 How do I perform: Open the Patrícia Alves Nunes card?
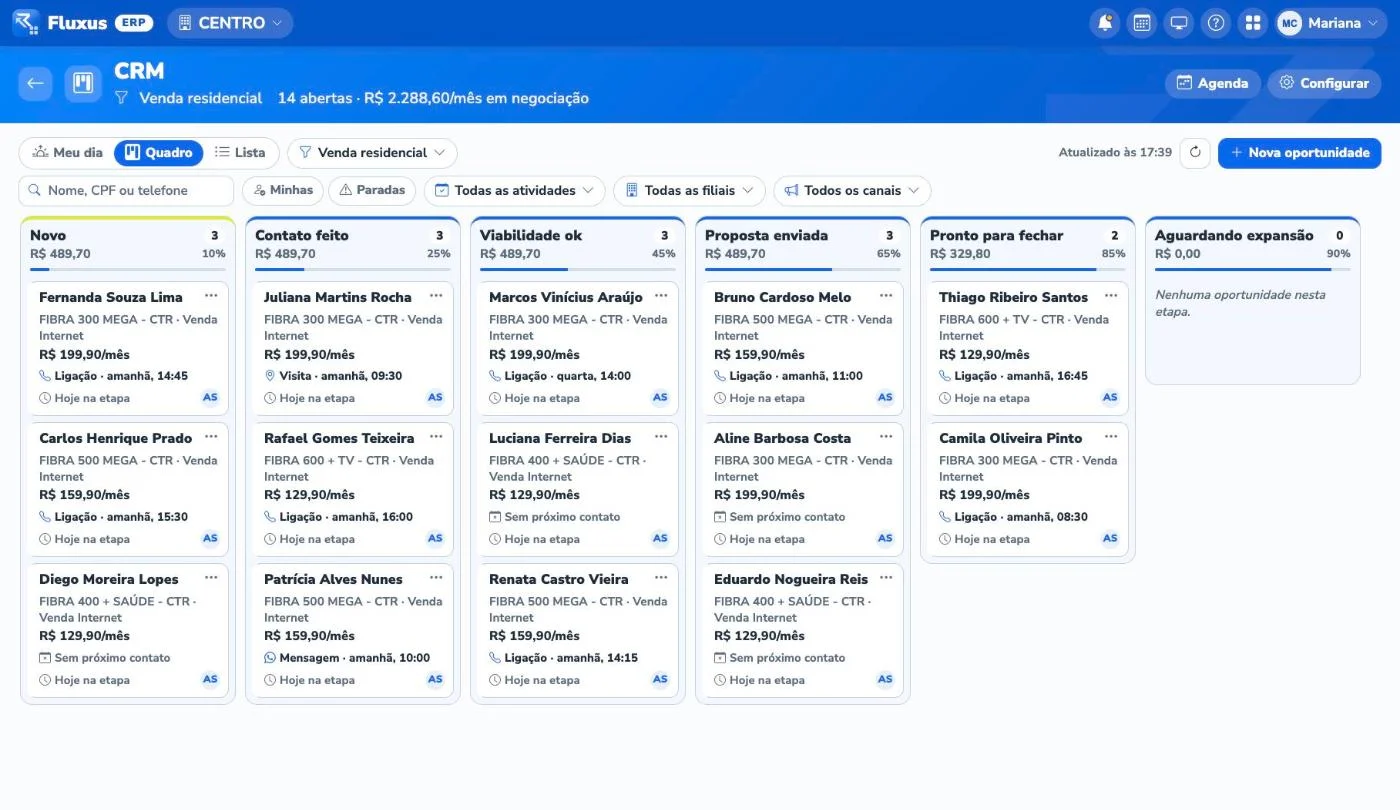[353, 630]
